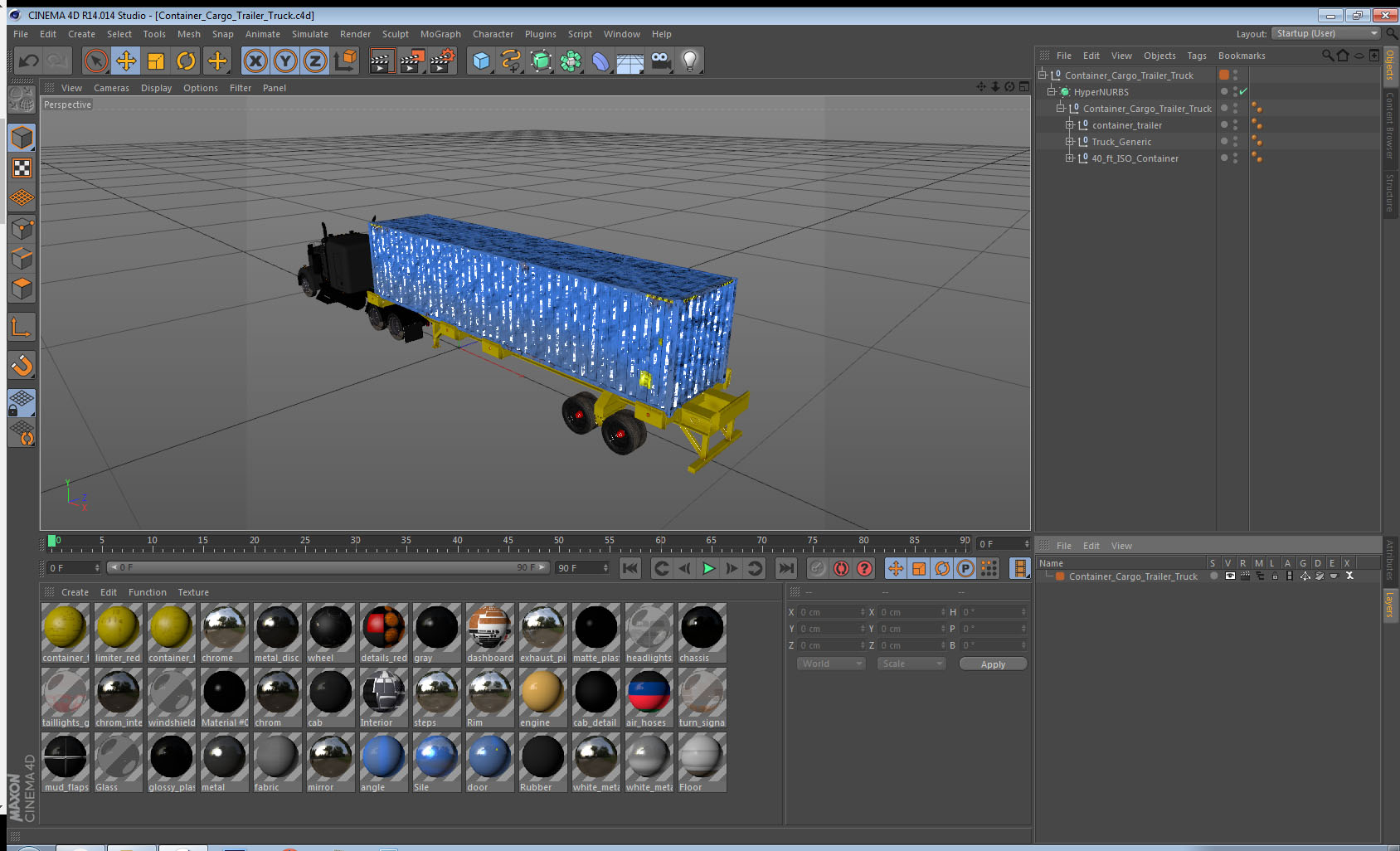
Task: Select the Move tool
Action: click(x=126, y=61)
